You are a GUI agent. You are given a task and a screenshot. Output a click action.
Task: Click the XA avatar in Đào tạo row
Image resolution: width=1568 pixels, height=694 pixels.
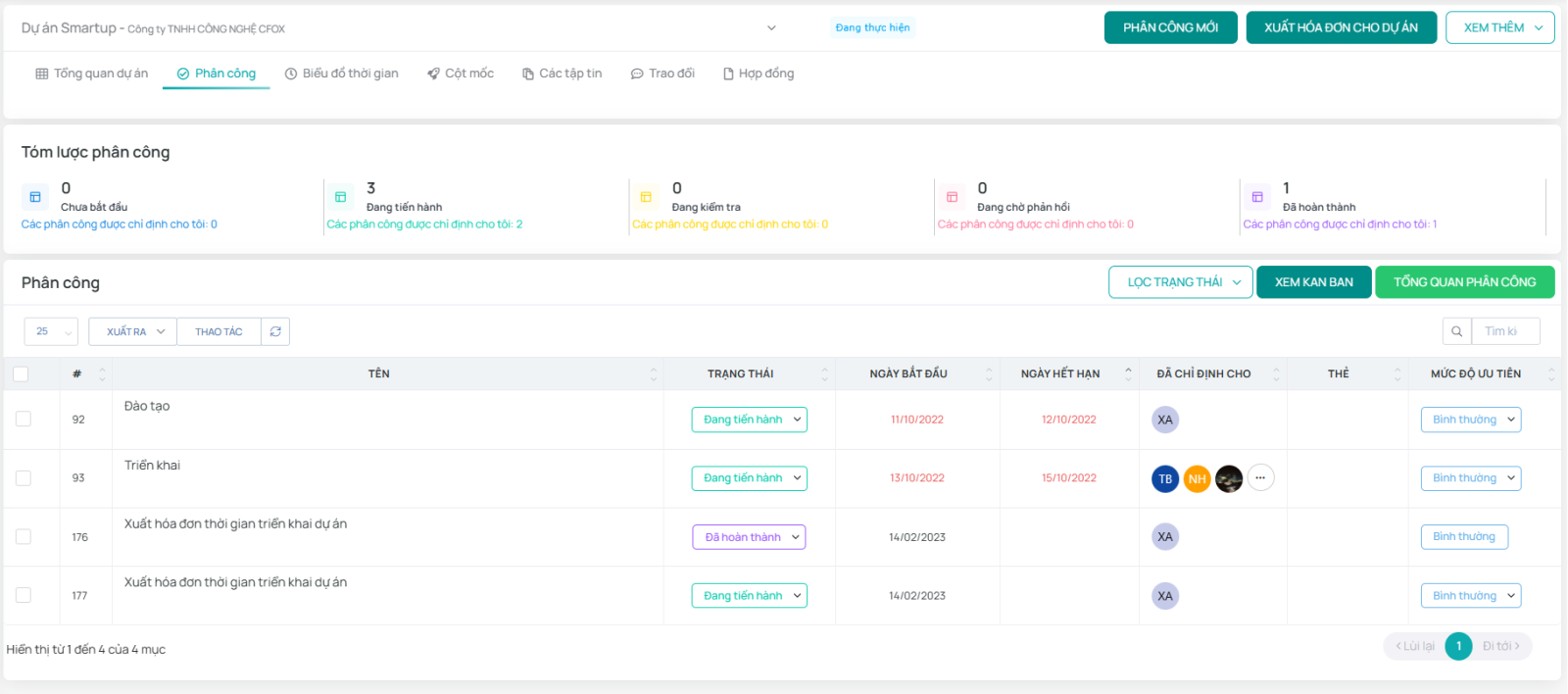pyautogui.click(x=1165, y=420)
